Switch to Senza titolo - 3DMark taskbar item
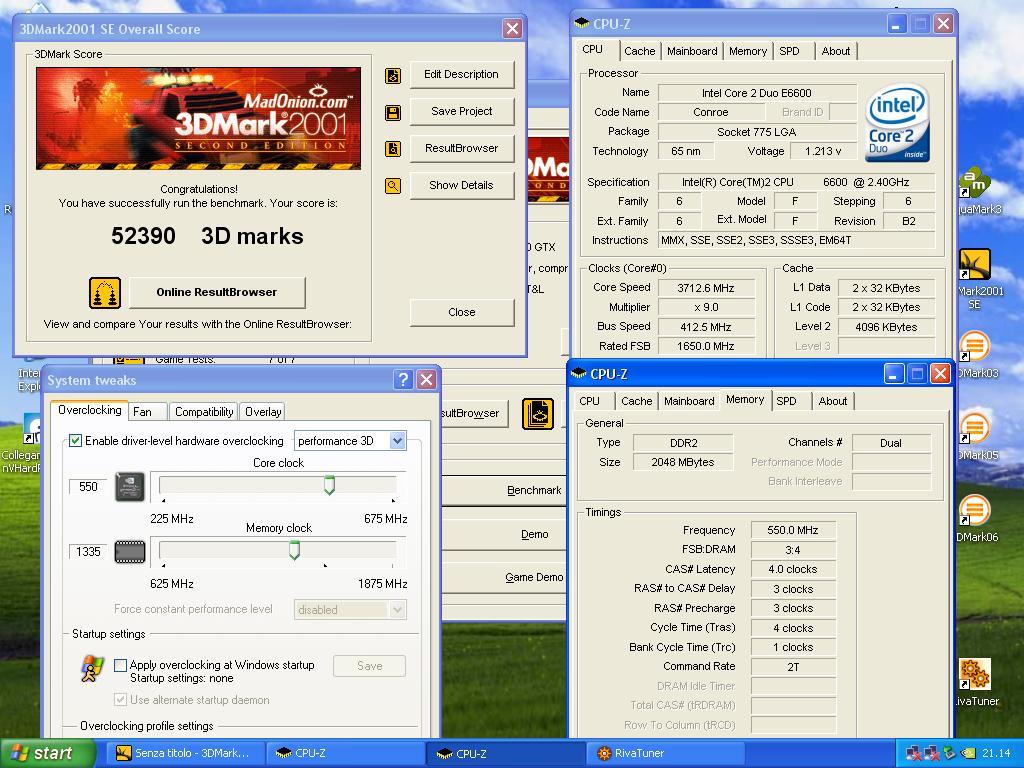The image size is (1024, 768). (187, 754)
